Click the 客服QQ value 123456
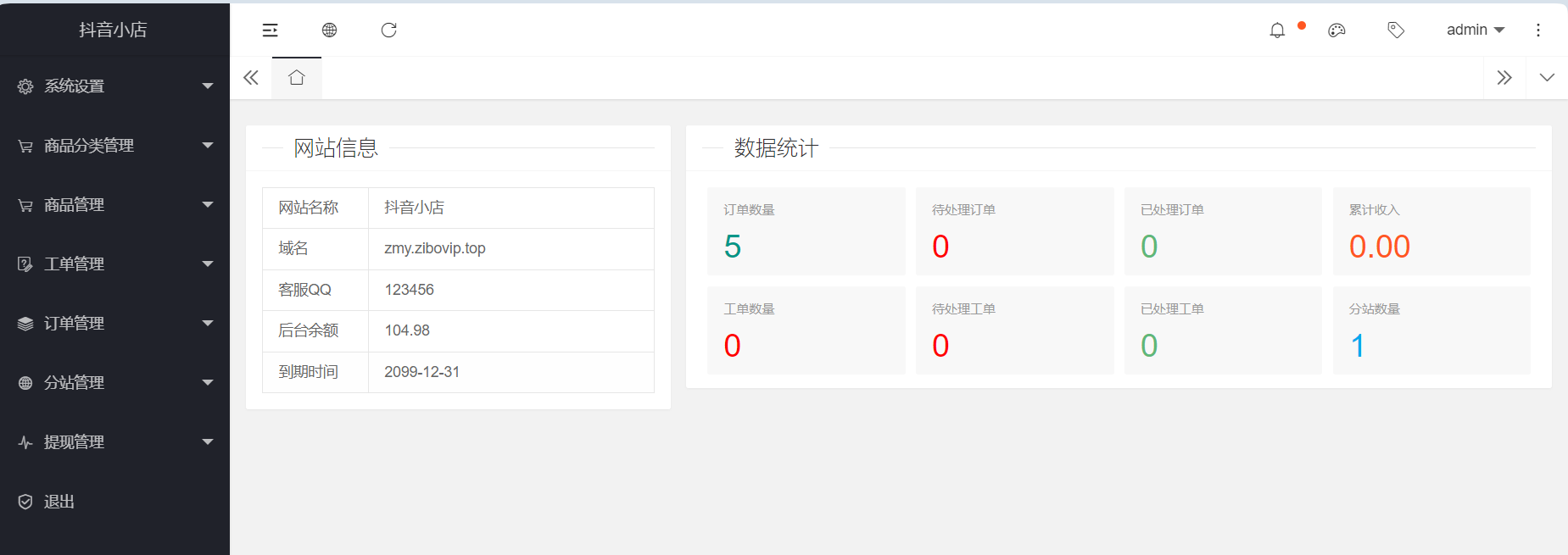This screenshot has width=1568, height=555. click(x=409, y=290)
